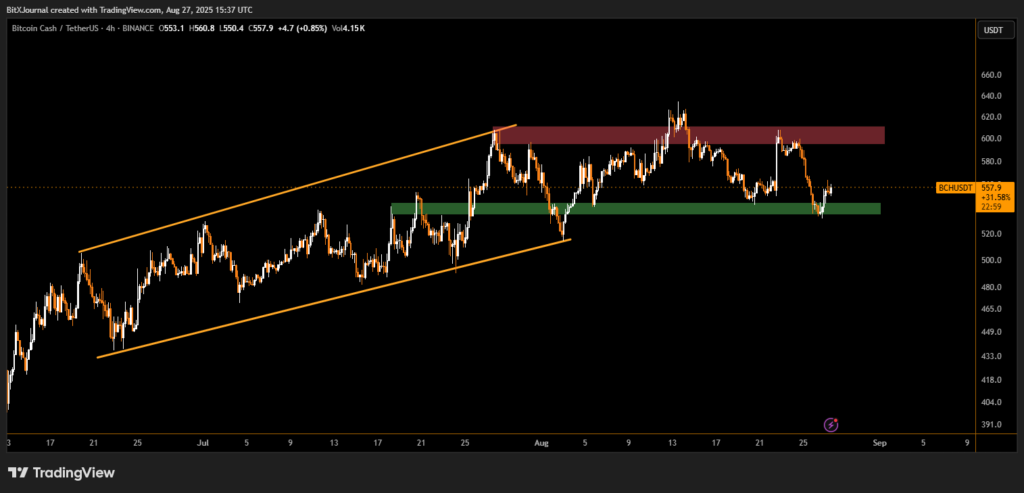
Task: Click the BitXJournal attribution text
Action: tap(32, 7)
